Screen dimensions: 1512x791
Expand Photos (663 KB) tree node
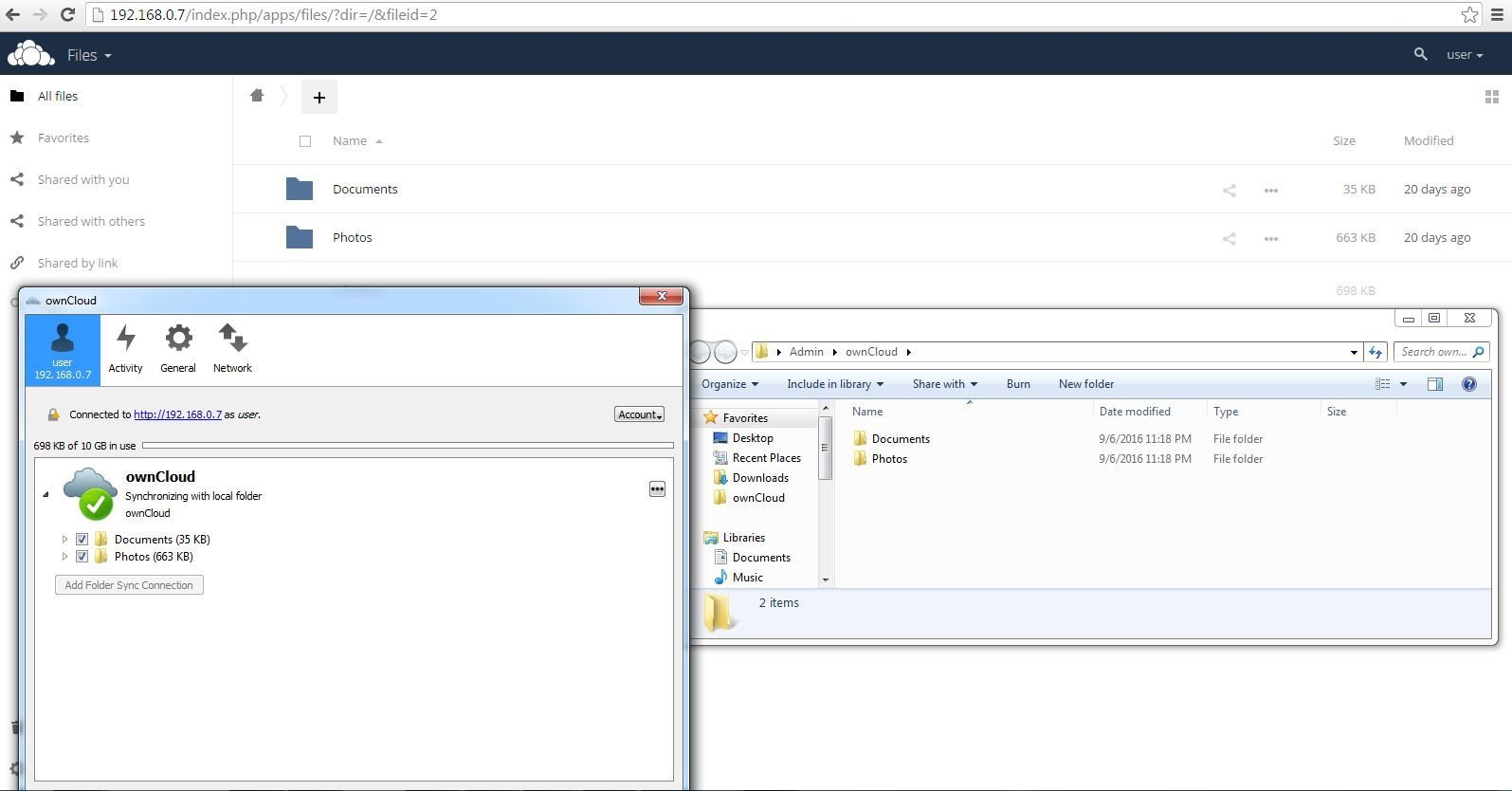64,557
